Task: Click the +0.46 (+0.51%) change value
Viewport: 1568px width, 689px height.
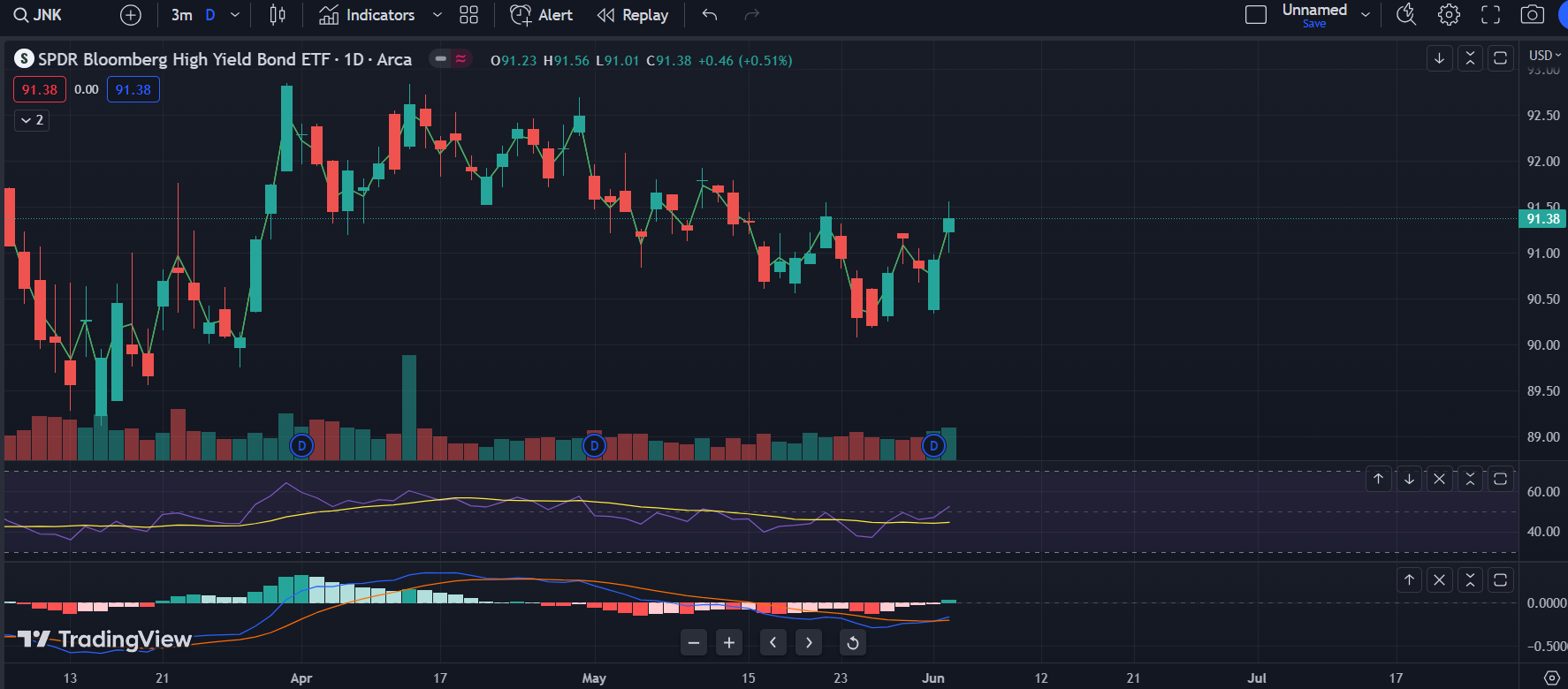Action: coord(745,60)
